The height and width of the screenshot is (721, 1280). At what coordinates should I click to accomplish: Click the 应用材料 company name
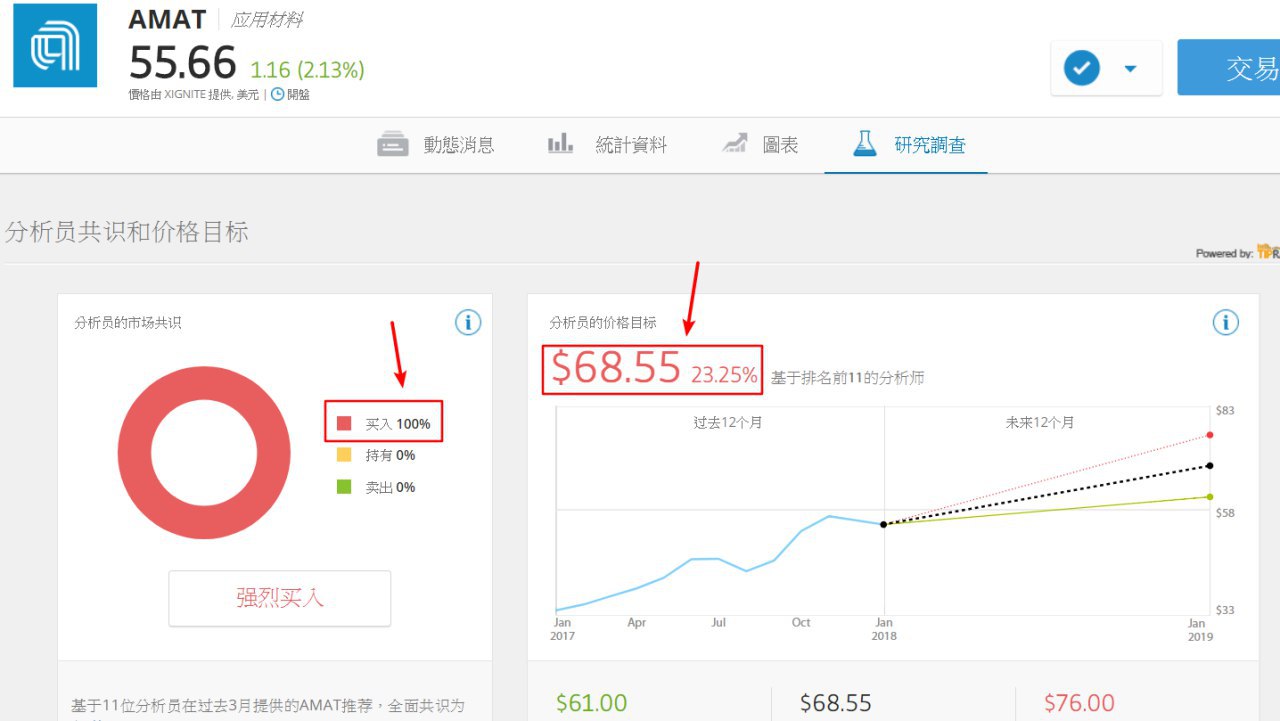(267, 20)
